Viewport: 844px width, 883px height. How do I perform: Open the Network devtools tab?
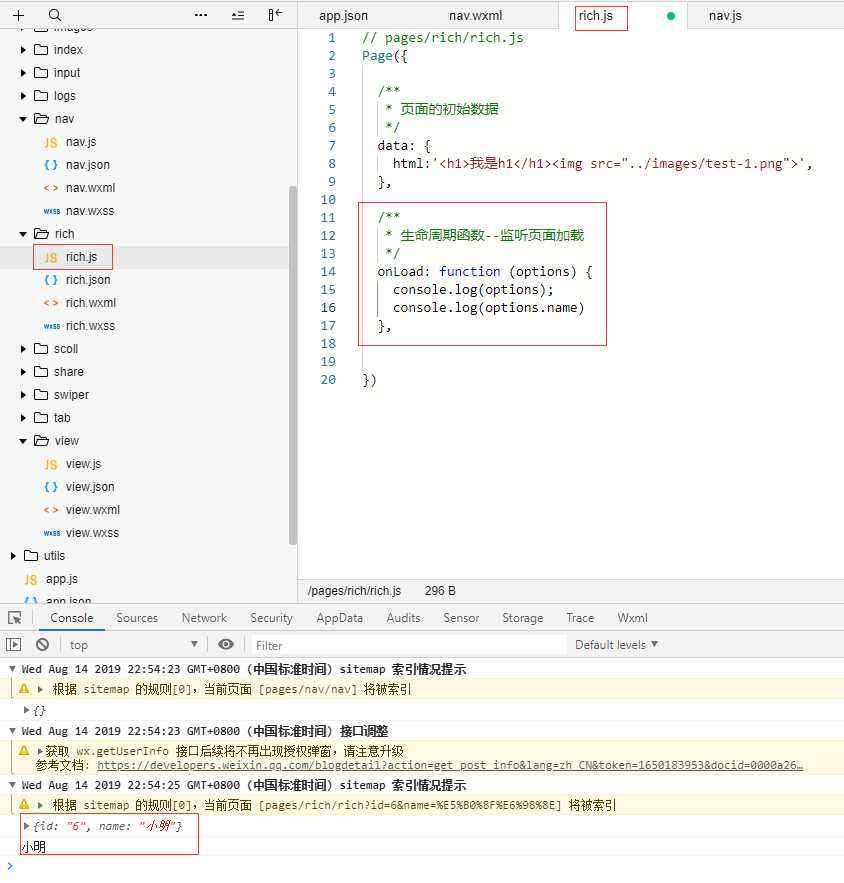click(204, 618)
